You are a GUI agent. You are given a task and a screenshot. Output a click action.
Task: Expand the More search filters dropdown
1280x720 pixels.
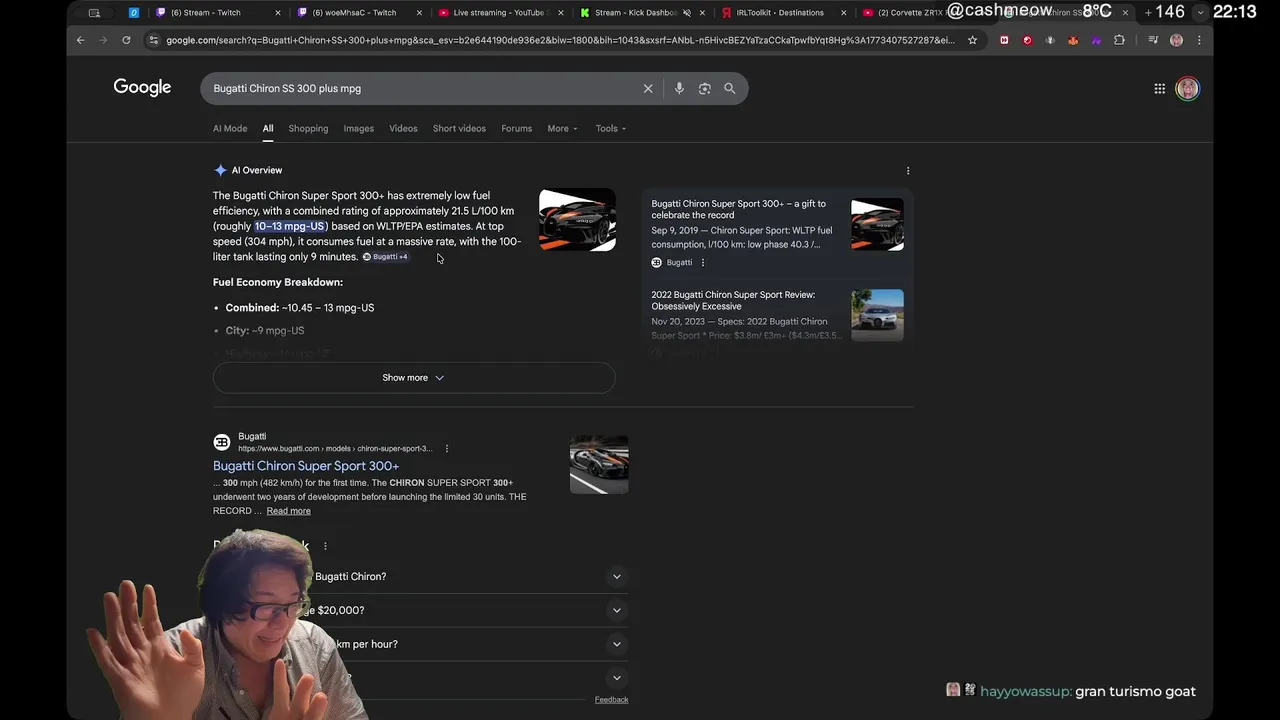562,128
